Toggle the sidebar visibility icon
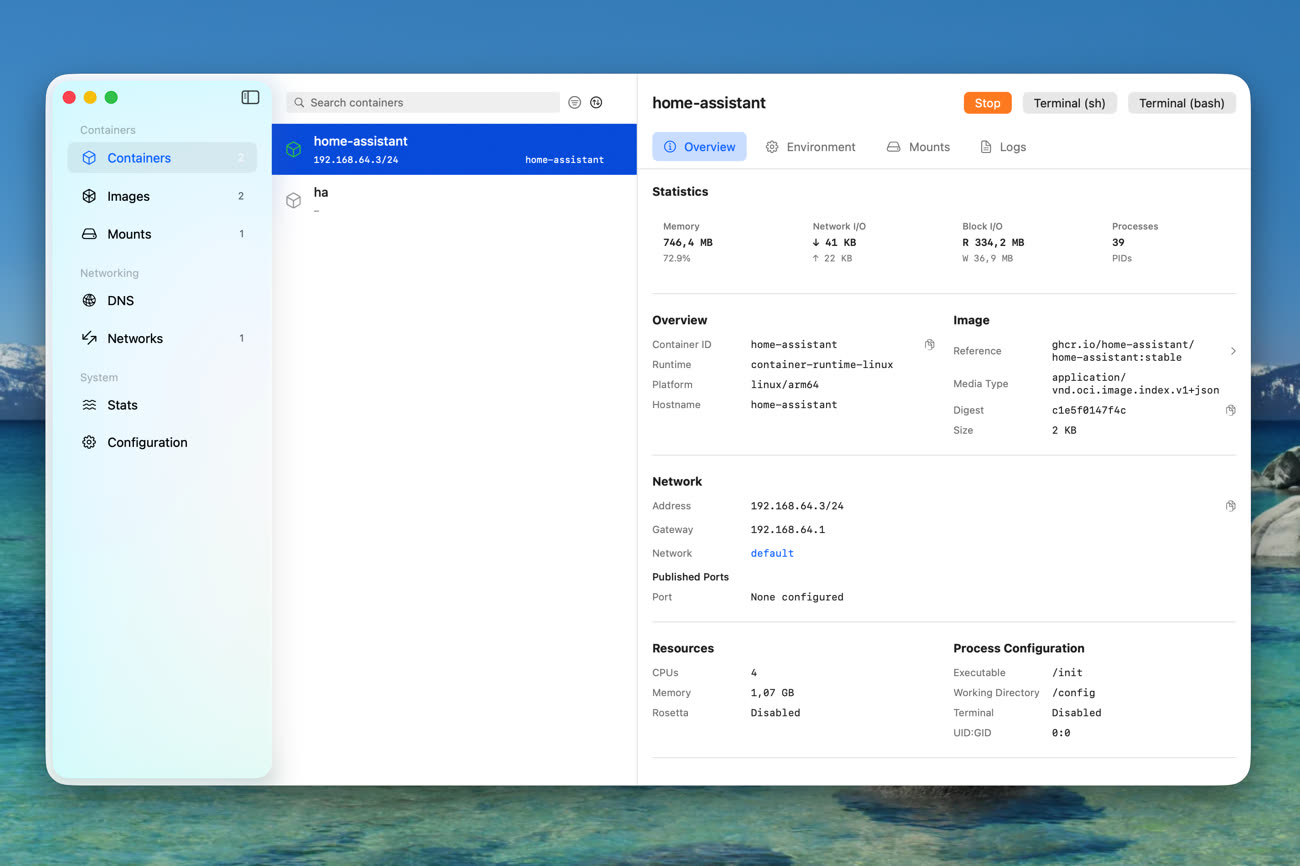The image size is (1300, 866). [250, 97]
